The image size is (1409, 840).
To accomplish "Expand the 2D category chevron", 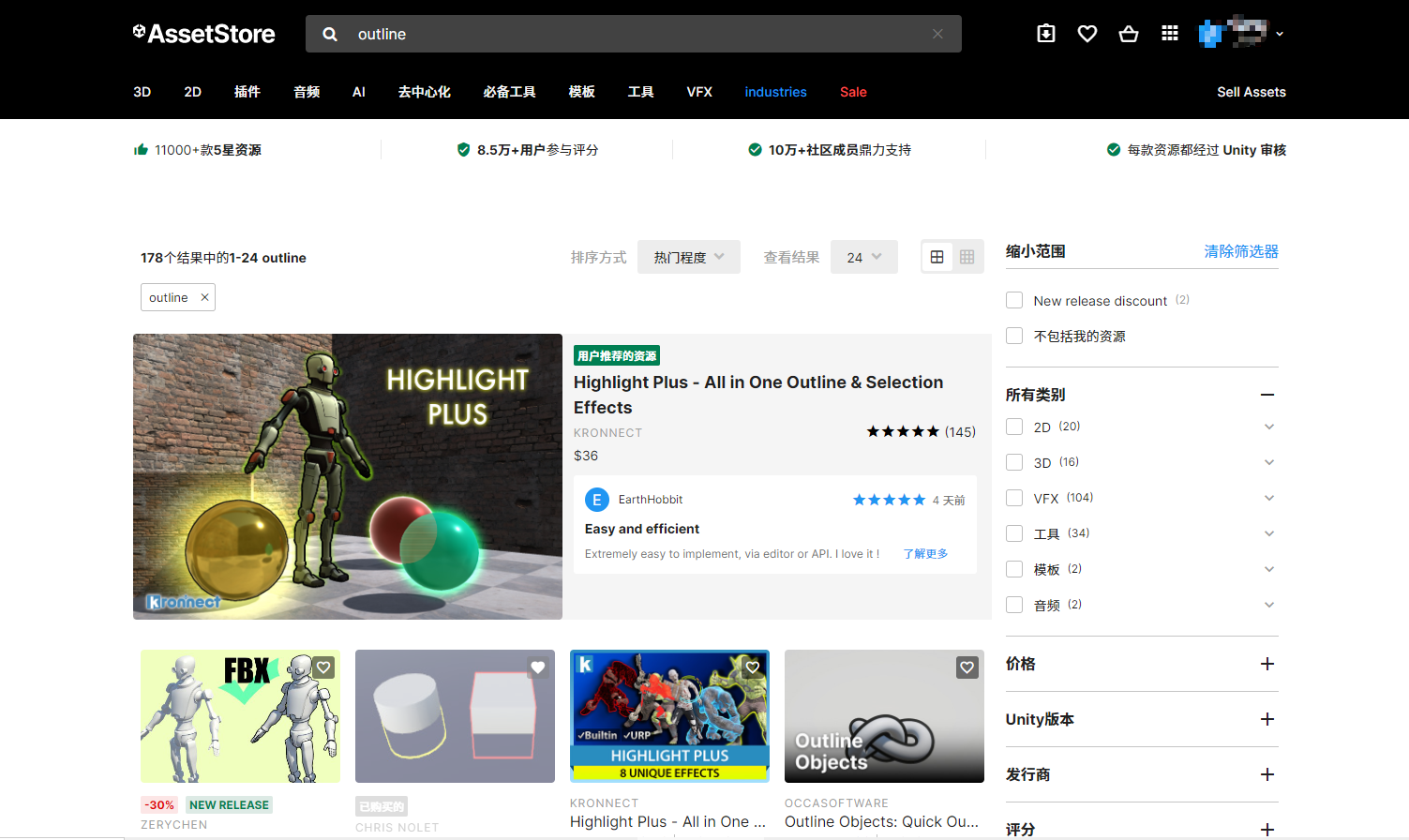I will coord(1269,427).
